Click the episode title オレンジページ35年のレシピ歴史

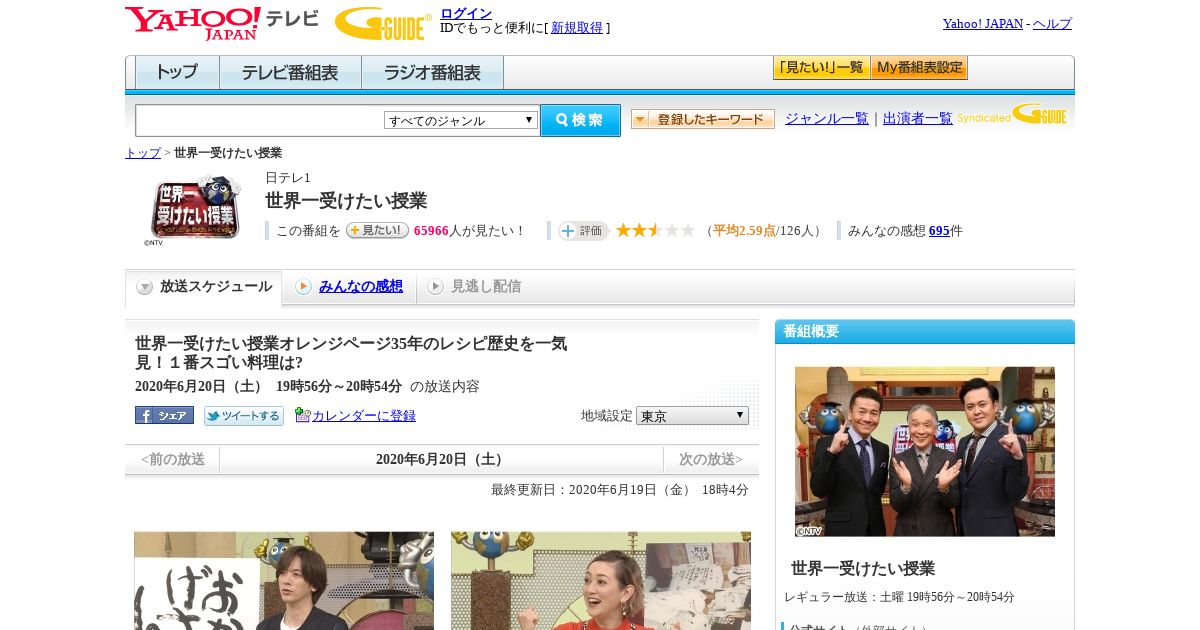pyautogui.click(x=351, y=353)
